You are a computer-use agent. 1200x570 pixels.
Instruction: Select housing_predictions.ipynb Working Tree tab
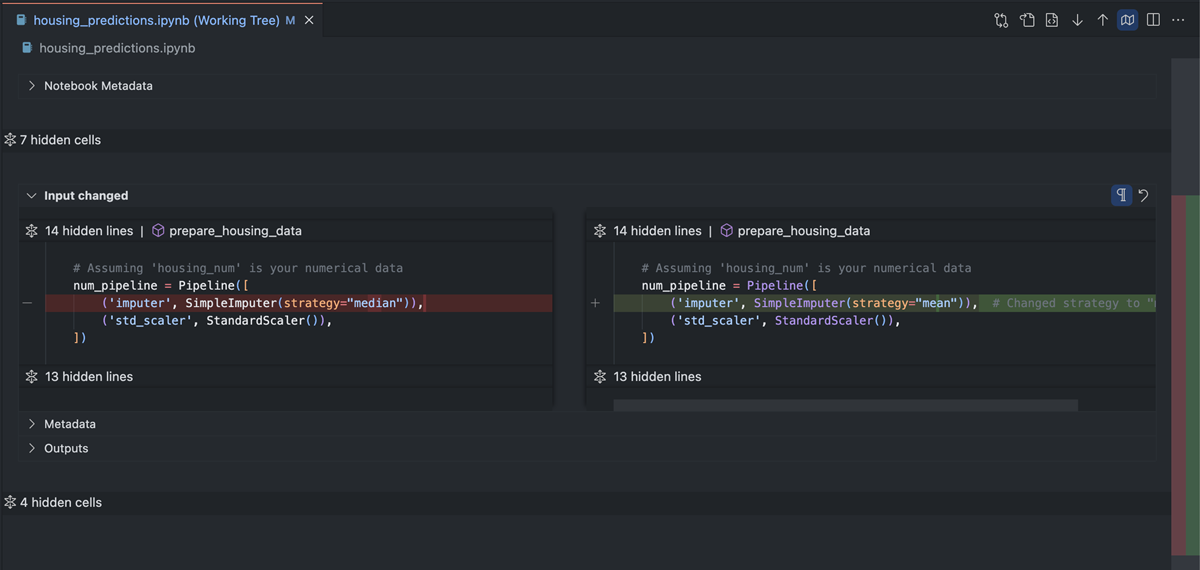click(x=155, y=20)
